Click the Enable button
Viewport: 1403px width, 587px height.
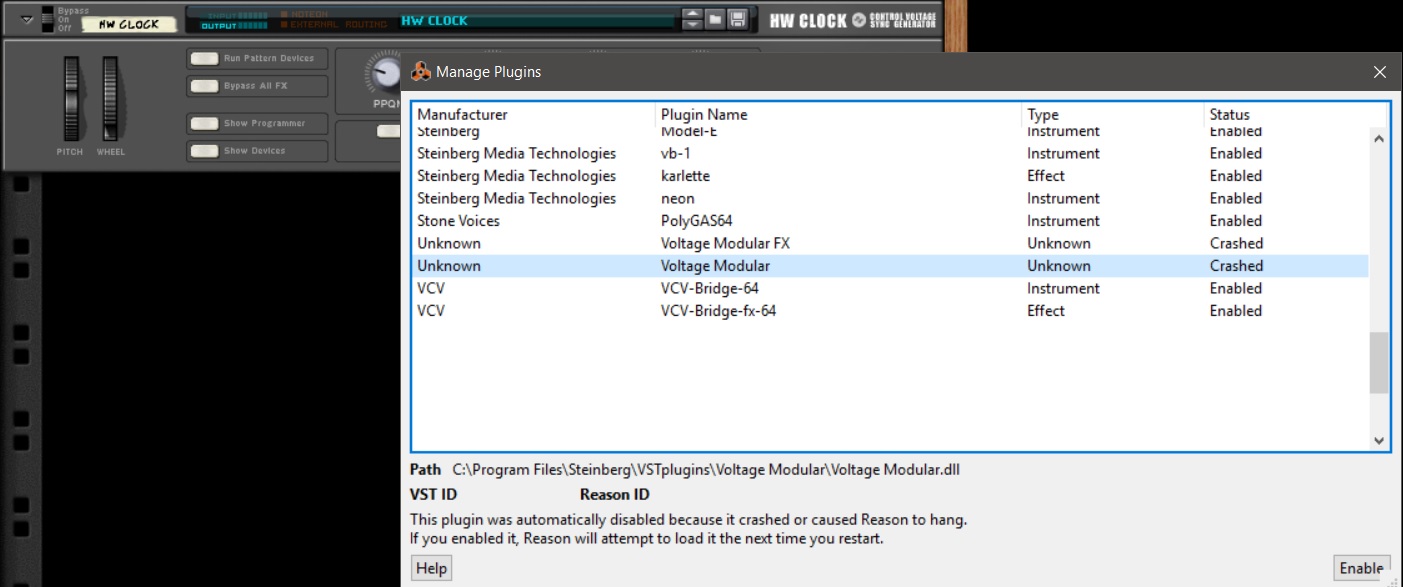click(1361, 568)
